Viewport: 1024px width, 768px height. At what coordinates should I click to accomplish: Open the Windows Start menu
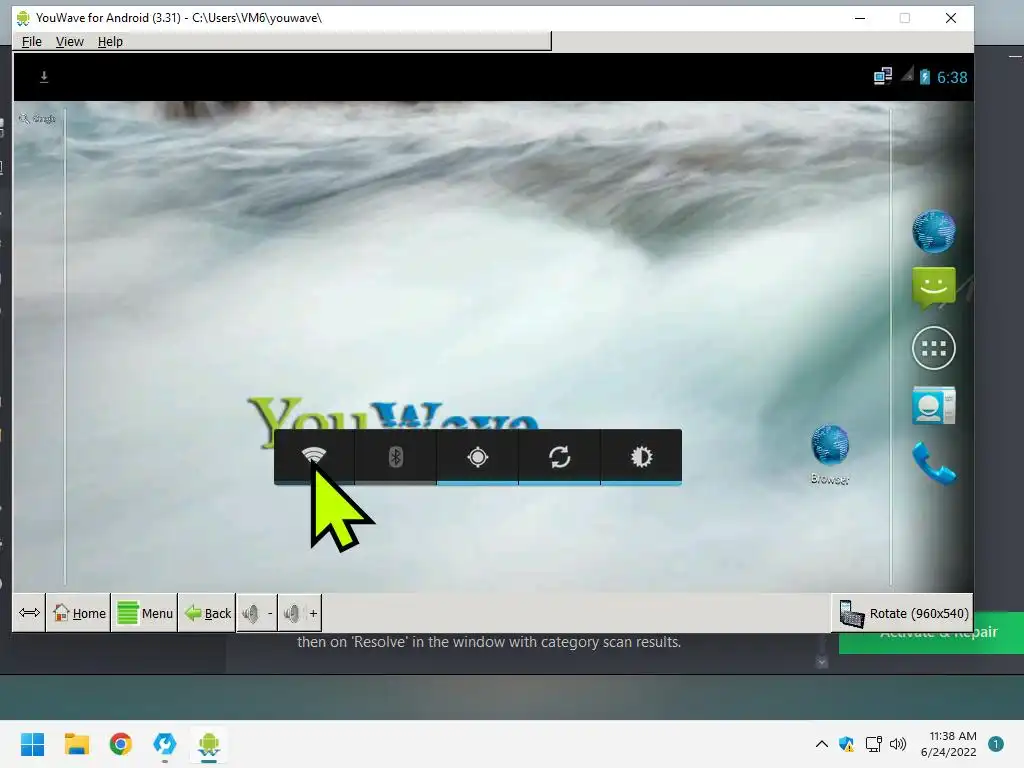pyautogui.click(x=33, y=744)
